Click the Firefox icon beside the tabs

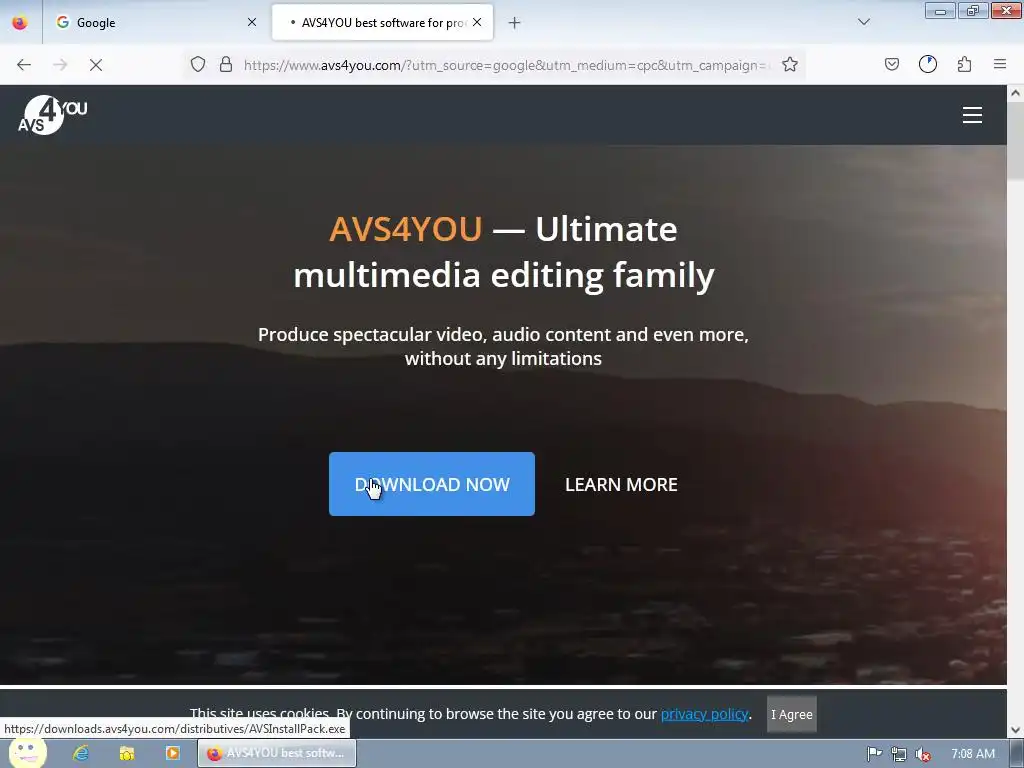pyautogui.click(x=20, y=23)
